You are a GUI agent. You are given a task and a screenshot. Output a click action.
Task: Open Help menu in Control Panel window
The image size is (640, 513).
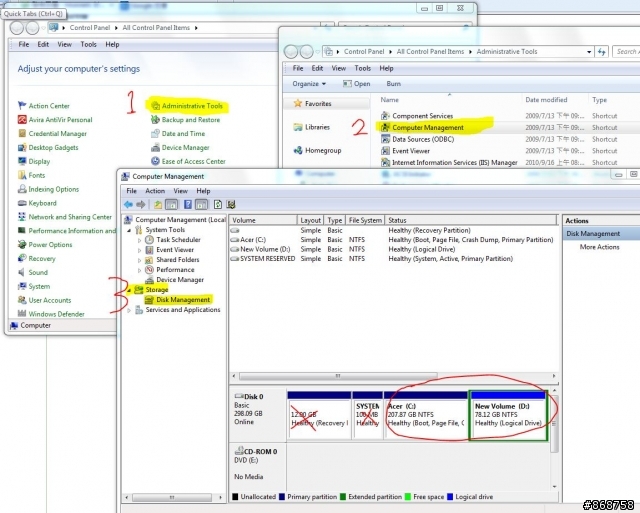click(x=112, y=44)
